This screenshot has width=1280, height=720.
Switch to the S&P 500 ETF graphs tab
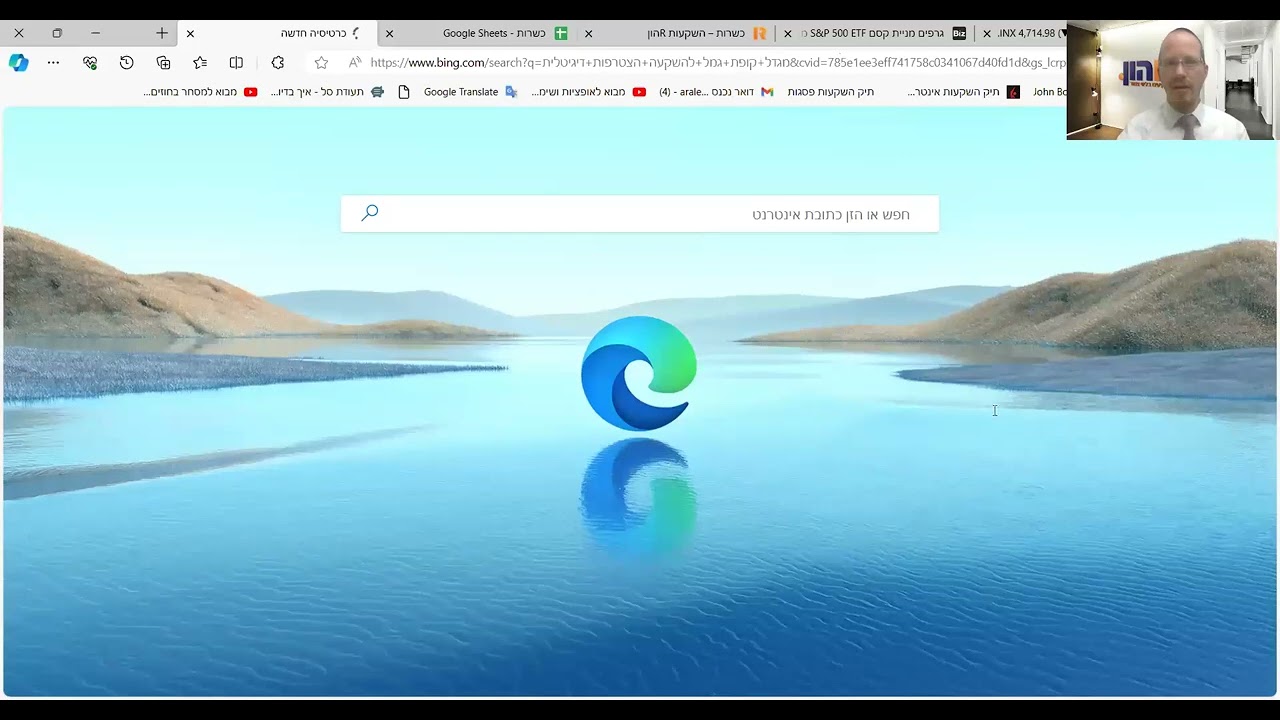tap(876, 33)
